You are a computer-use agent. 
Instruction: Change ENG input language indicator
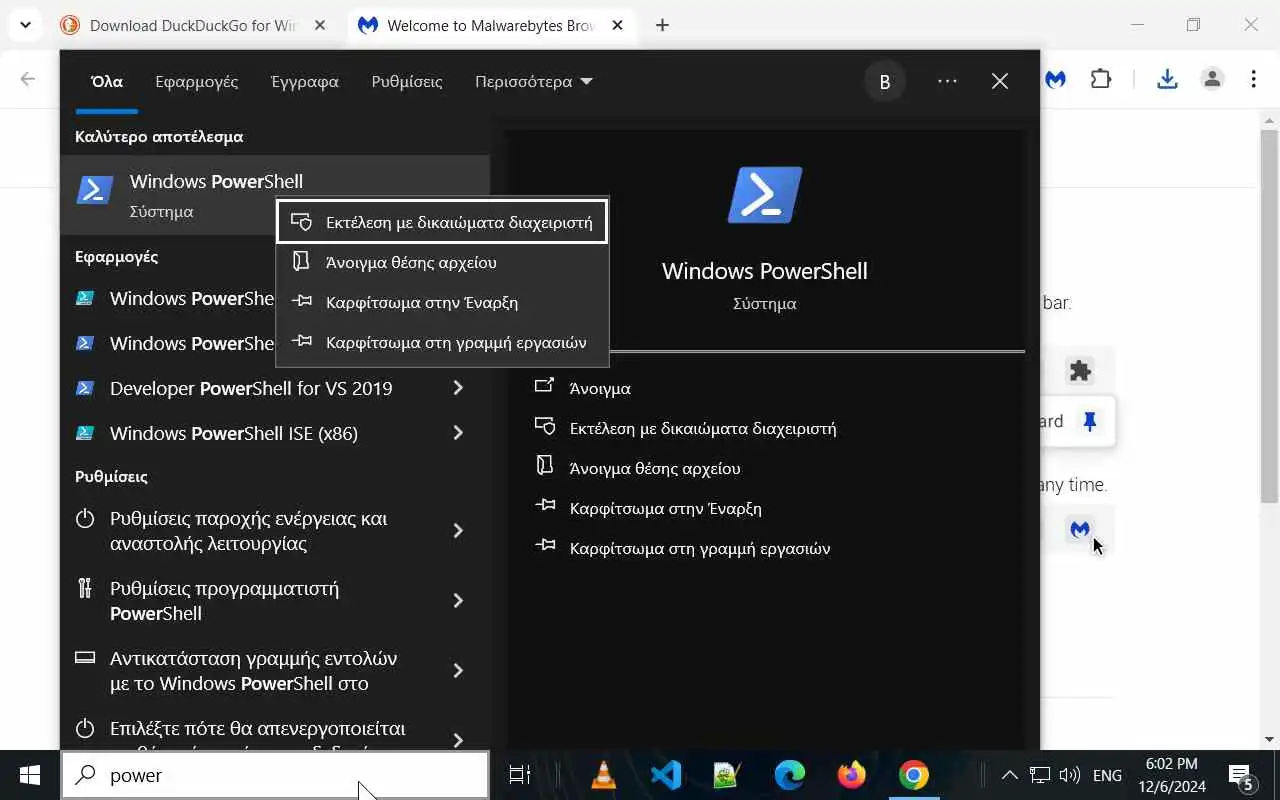coord(1107,775)
